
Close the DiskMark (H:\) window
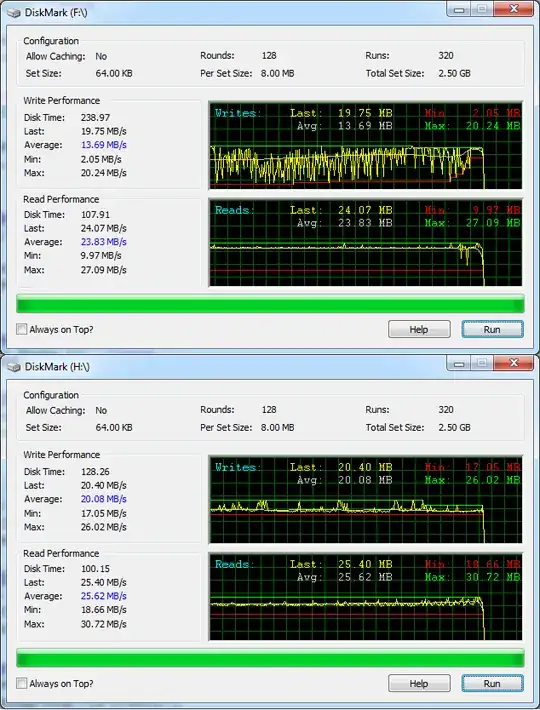[x=513, y=364]
